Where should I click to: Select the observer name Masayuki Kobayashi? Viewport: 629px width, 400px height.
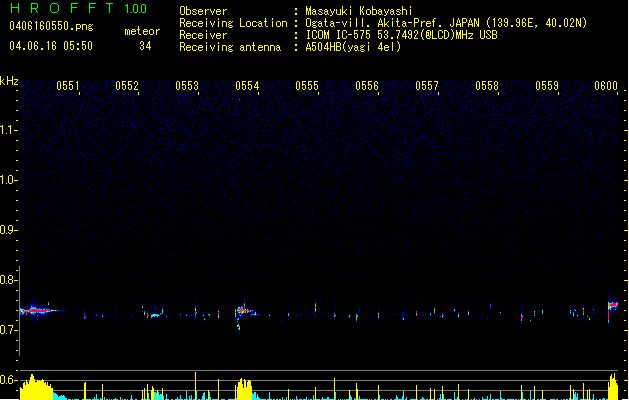[x=359, y=11]
